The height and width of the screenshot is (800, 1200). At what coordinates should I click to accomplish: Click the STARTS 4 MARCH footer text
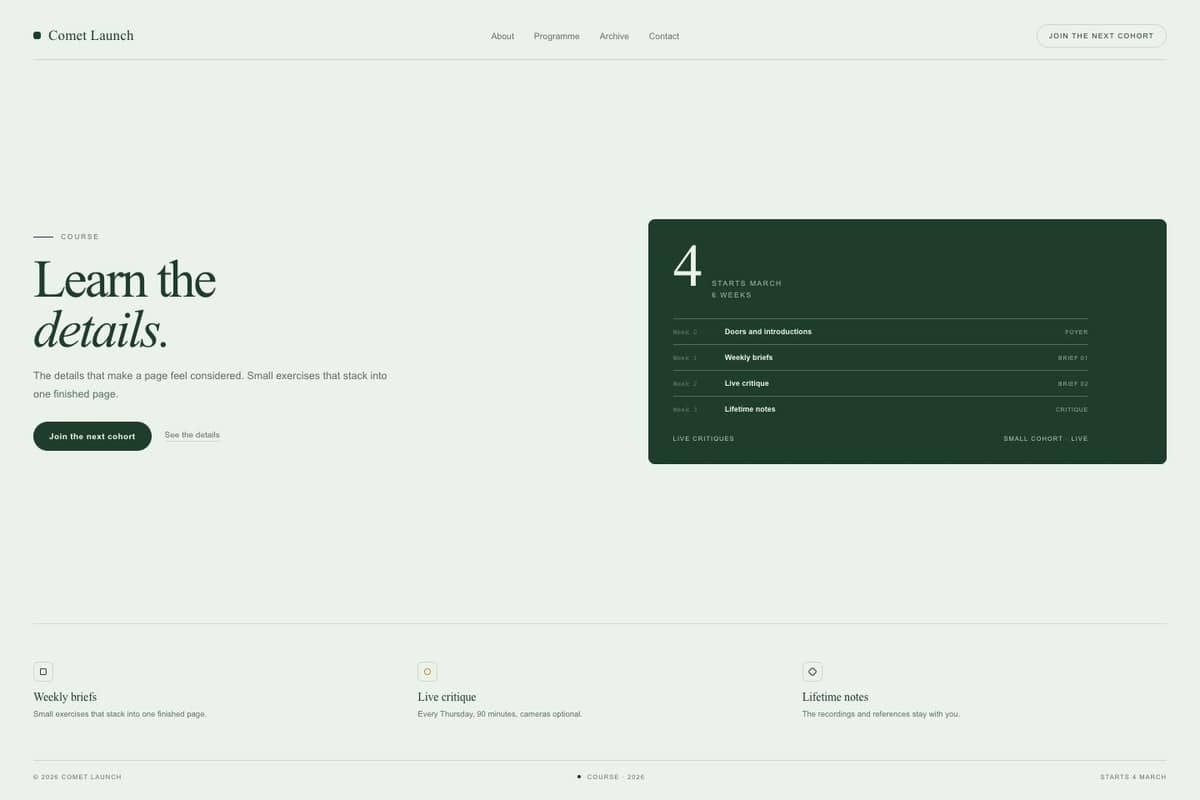[1133, 777]
